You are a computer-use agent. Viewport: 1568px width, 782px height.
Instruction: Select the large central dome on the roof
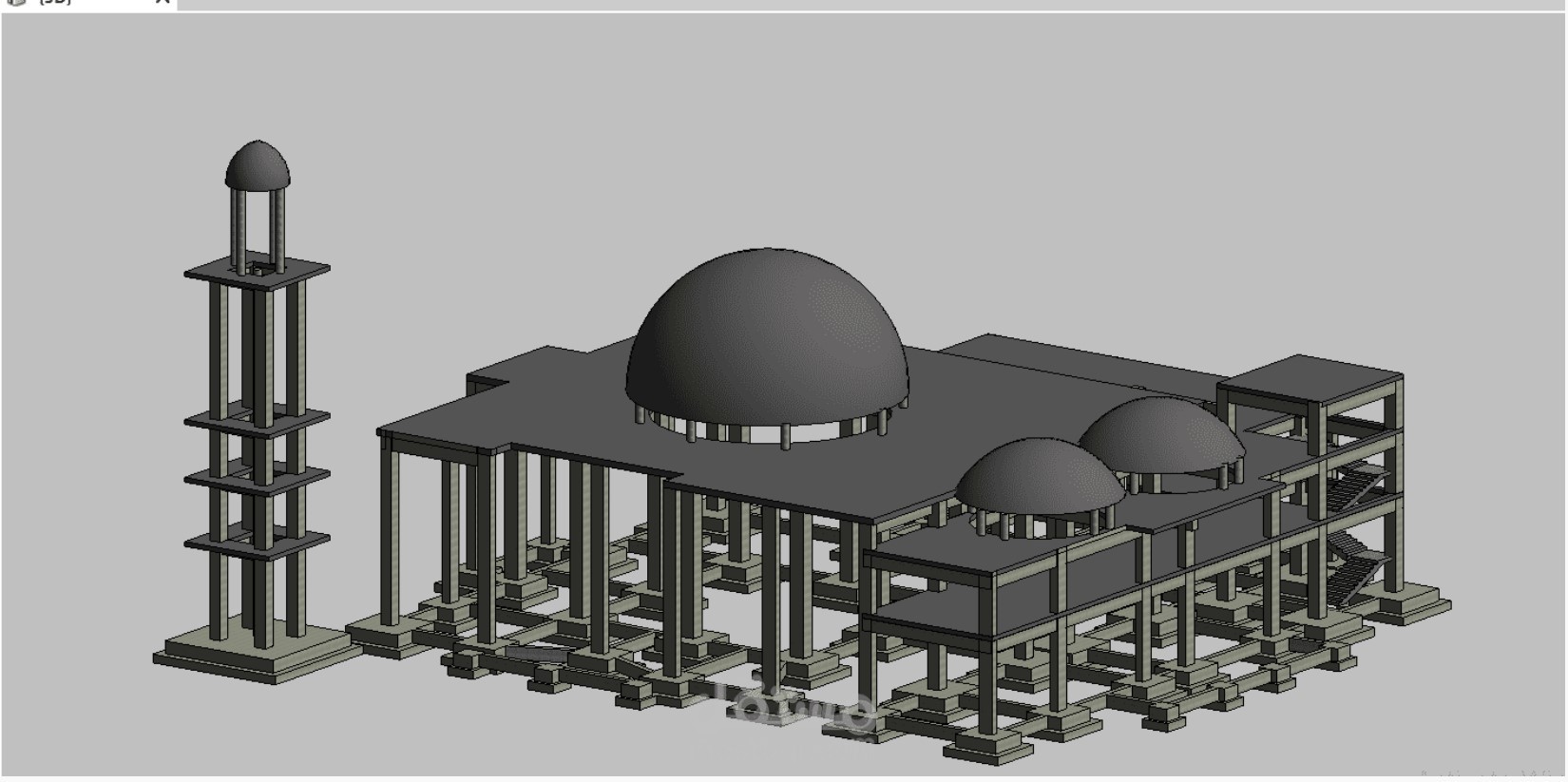click(768, 337)
